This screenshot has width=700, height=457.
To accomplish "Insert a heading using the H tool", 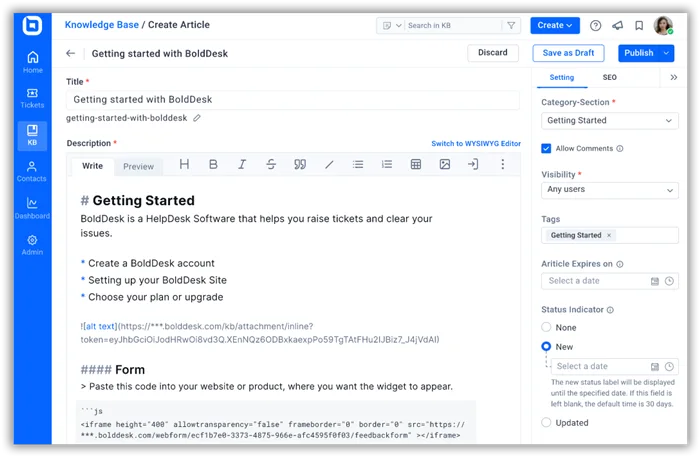I will coord(184,164).
